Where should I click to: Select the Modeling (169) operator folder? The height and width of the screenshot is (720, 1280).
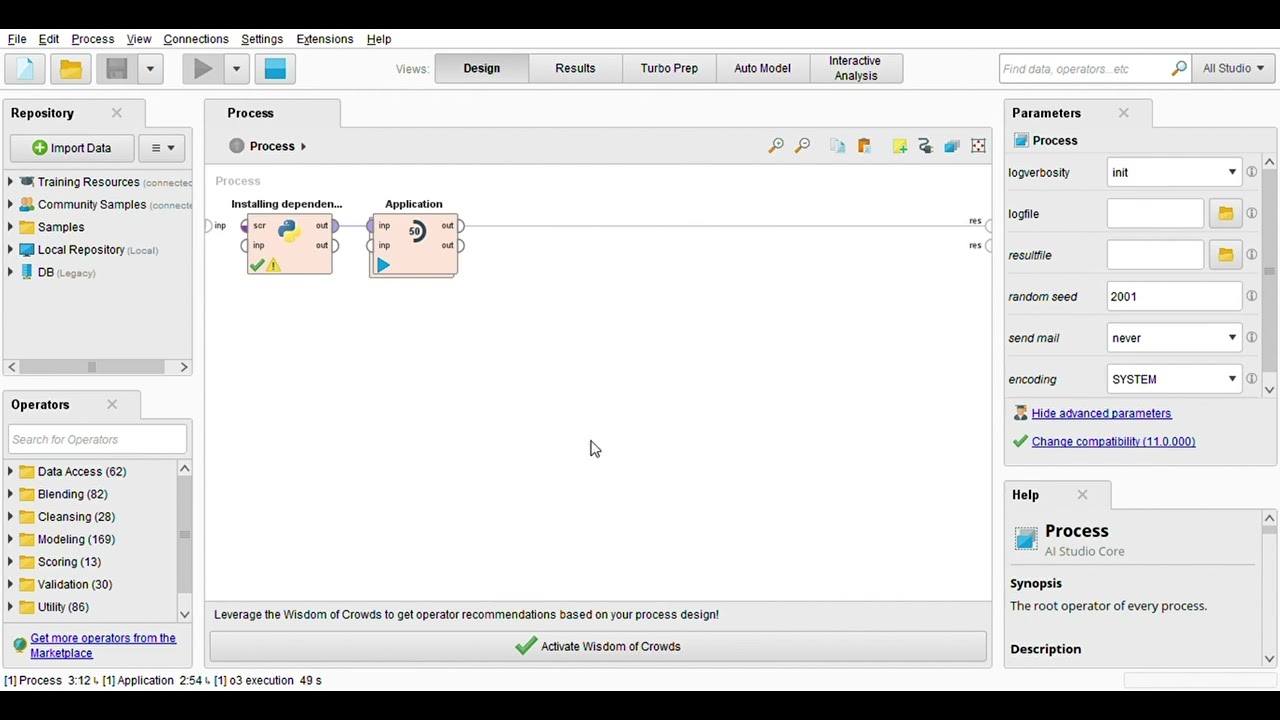point(76,539)
